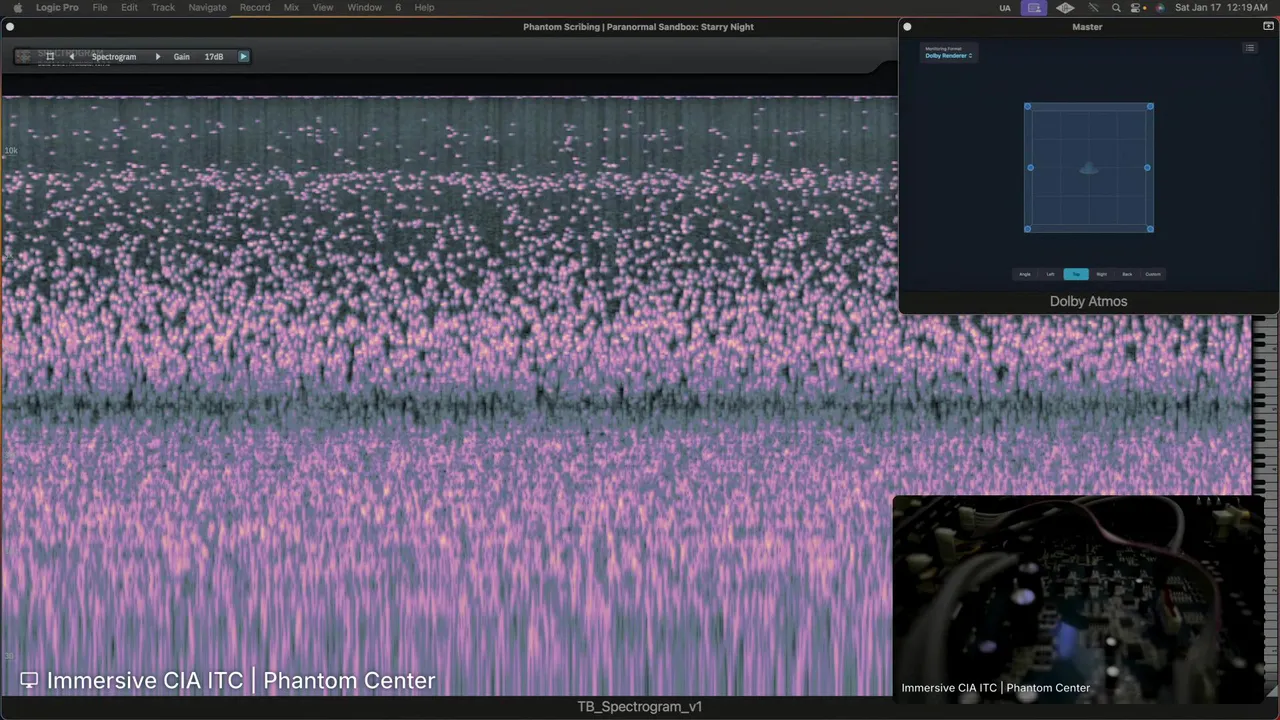Image resolution: width=1280 pixels, height=720 pixels.
Task: Open the View menu
Action: coord(323,7)
